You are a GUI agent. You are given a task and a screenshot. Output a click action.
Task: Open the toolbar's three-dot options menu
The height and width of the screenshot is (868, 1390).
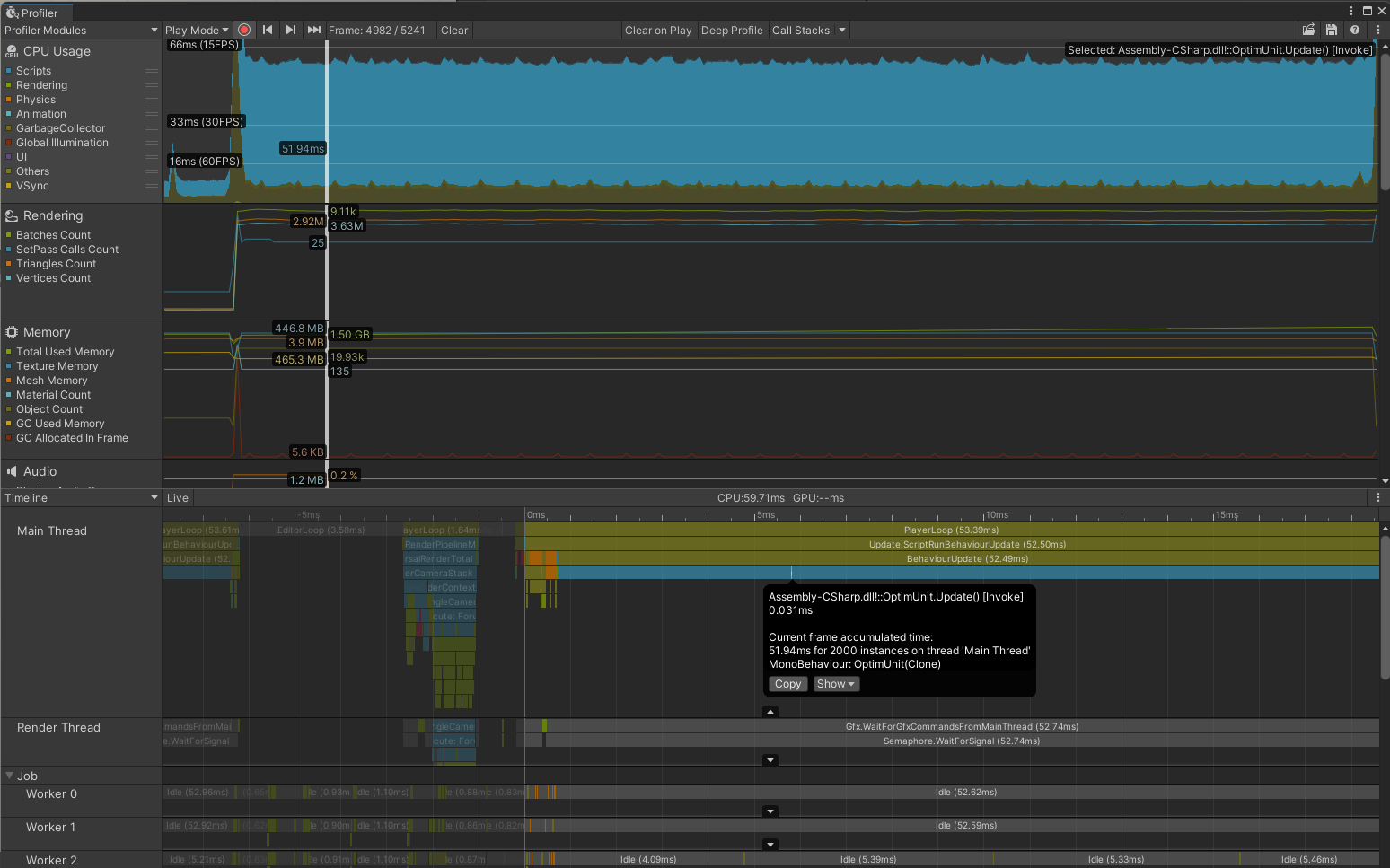click(x=1378, y=30)
